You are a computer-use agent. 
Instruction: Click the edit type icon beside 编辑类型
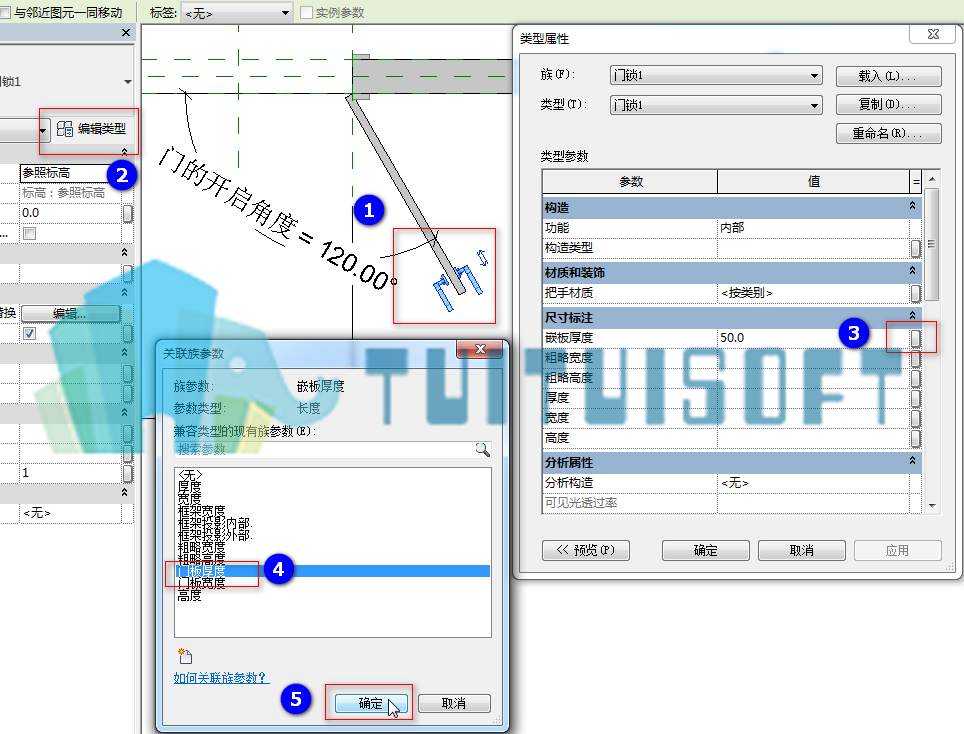[65, 129]
